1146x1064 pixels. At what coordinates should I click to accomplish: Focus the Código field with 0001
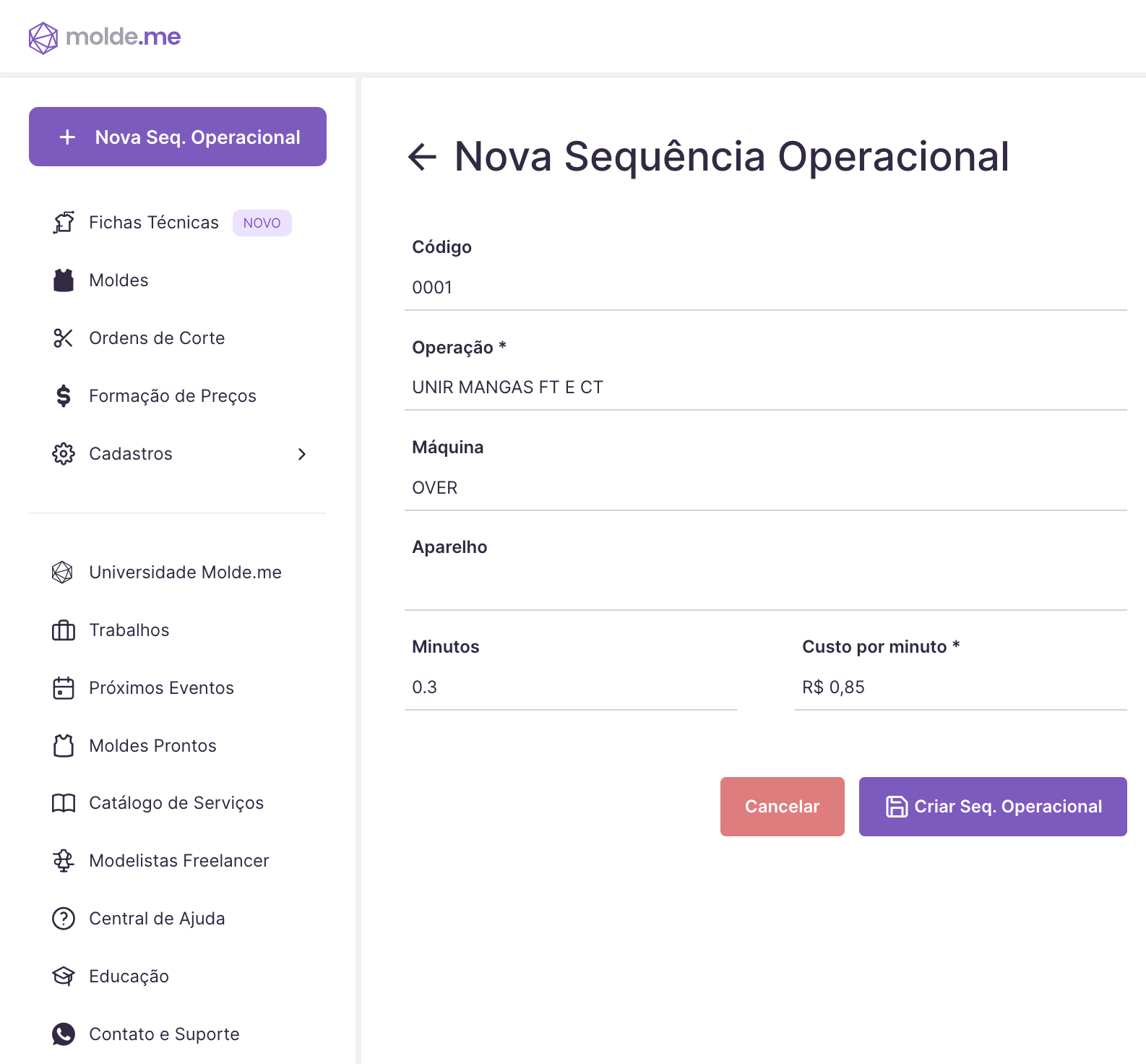pos(766,288)
